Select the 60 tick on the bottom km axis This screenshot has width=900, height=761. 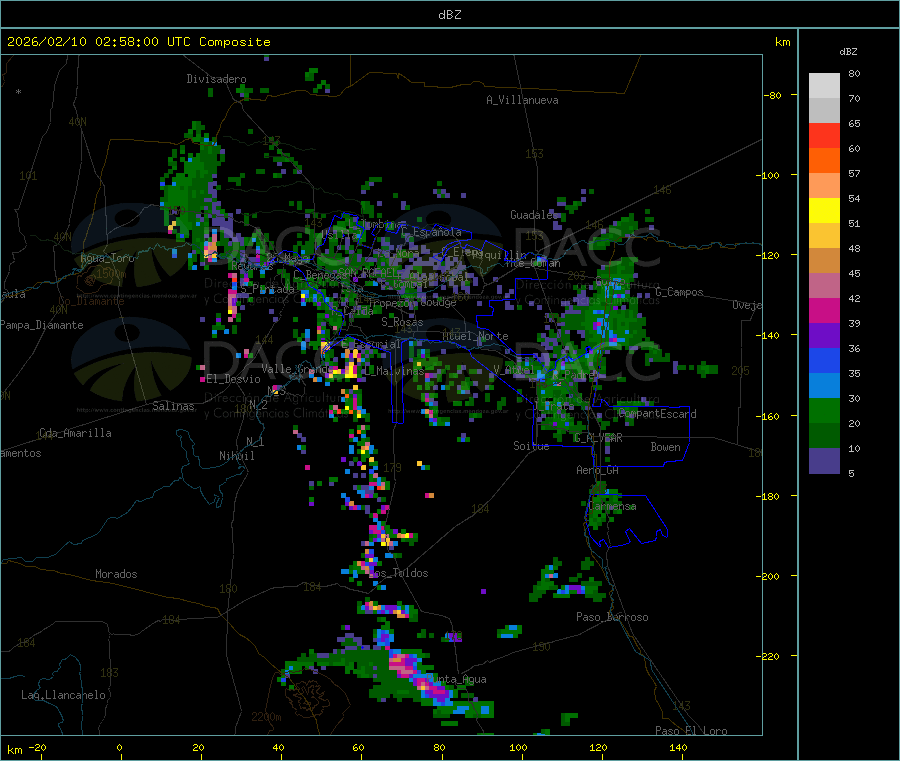point(358,748)
